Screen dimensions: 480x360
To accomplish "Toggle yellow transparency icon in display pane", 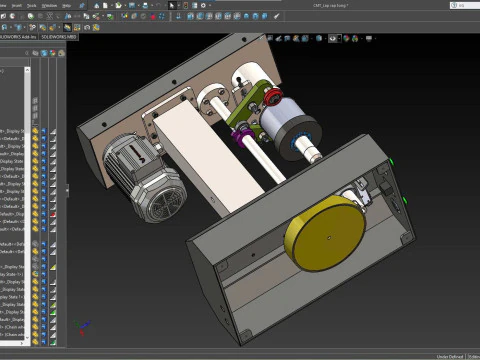I will pos(53,267).
